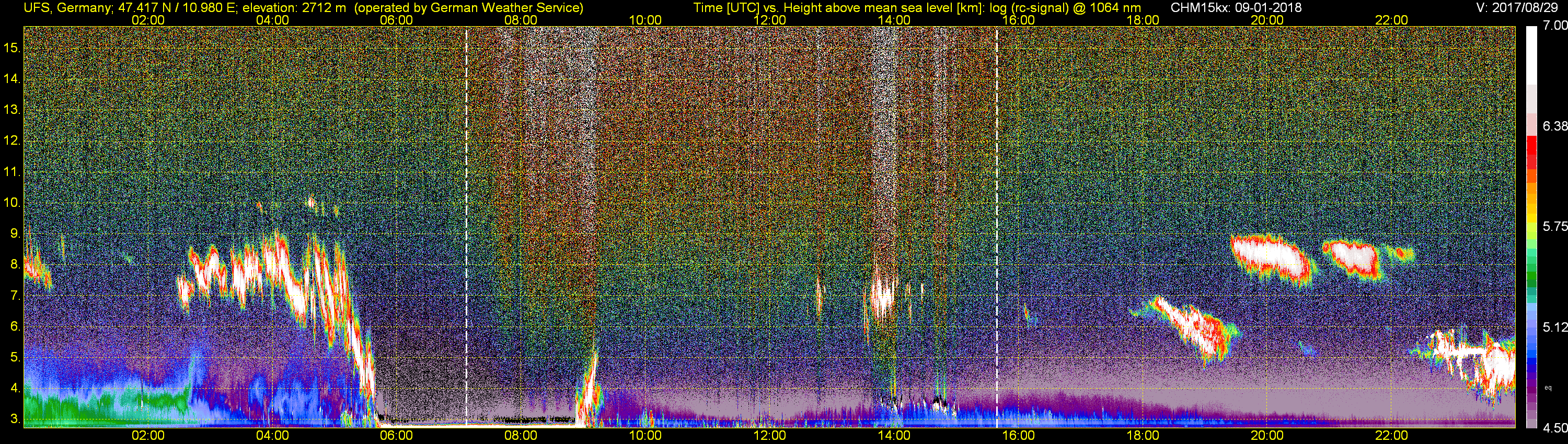Select "10:00" on the top time axis

click(645, 20)
